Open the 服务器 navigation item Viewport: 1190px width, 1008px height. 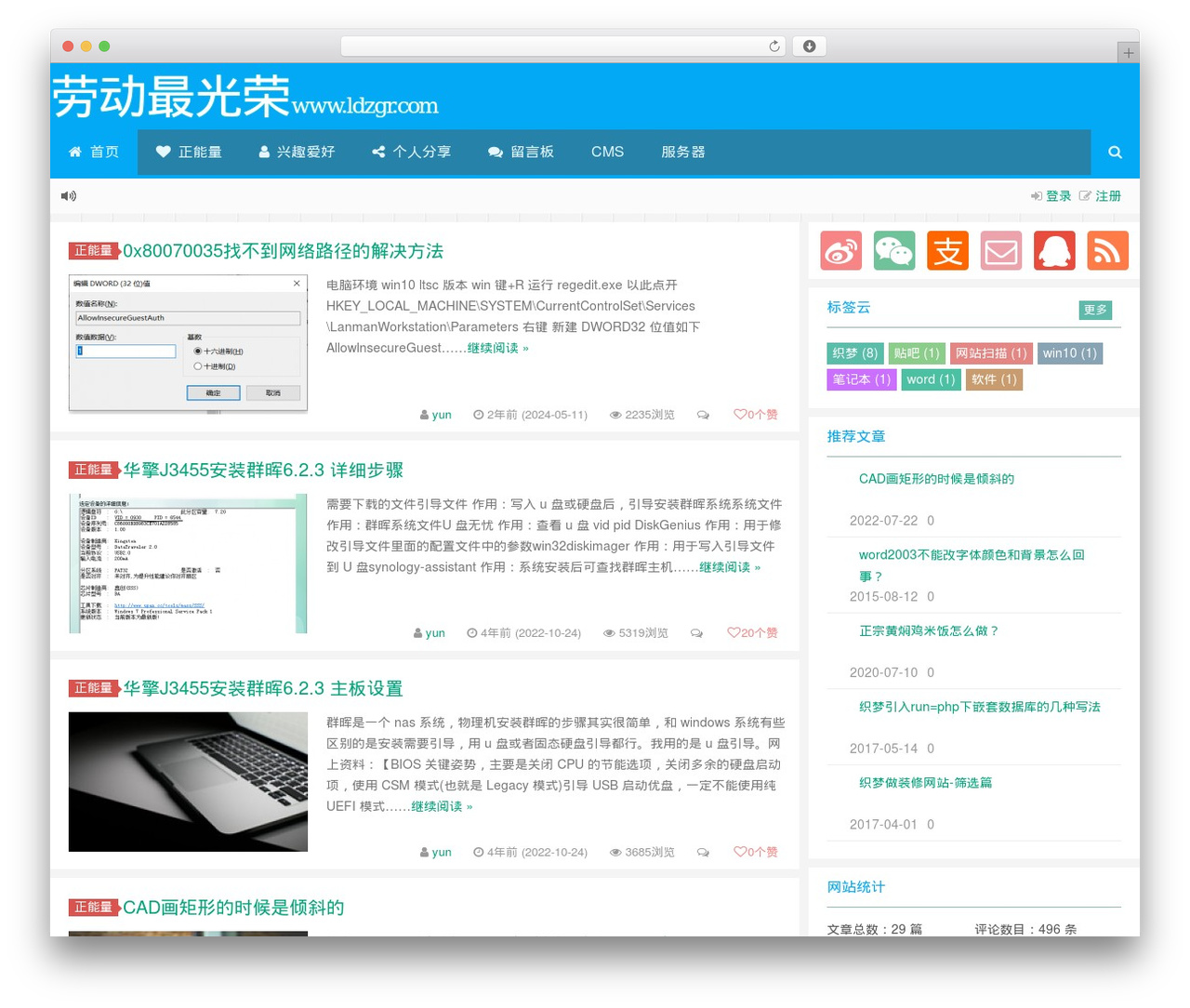point(683,152)
